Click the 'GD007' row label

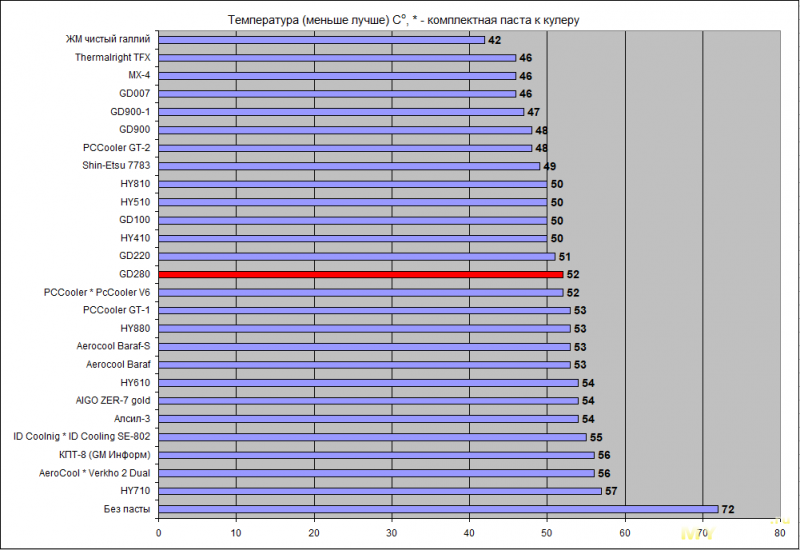(135, 93)
